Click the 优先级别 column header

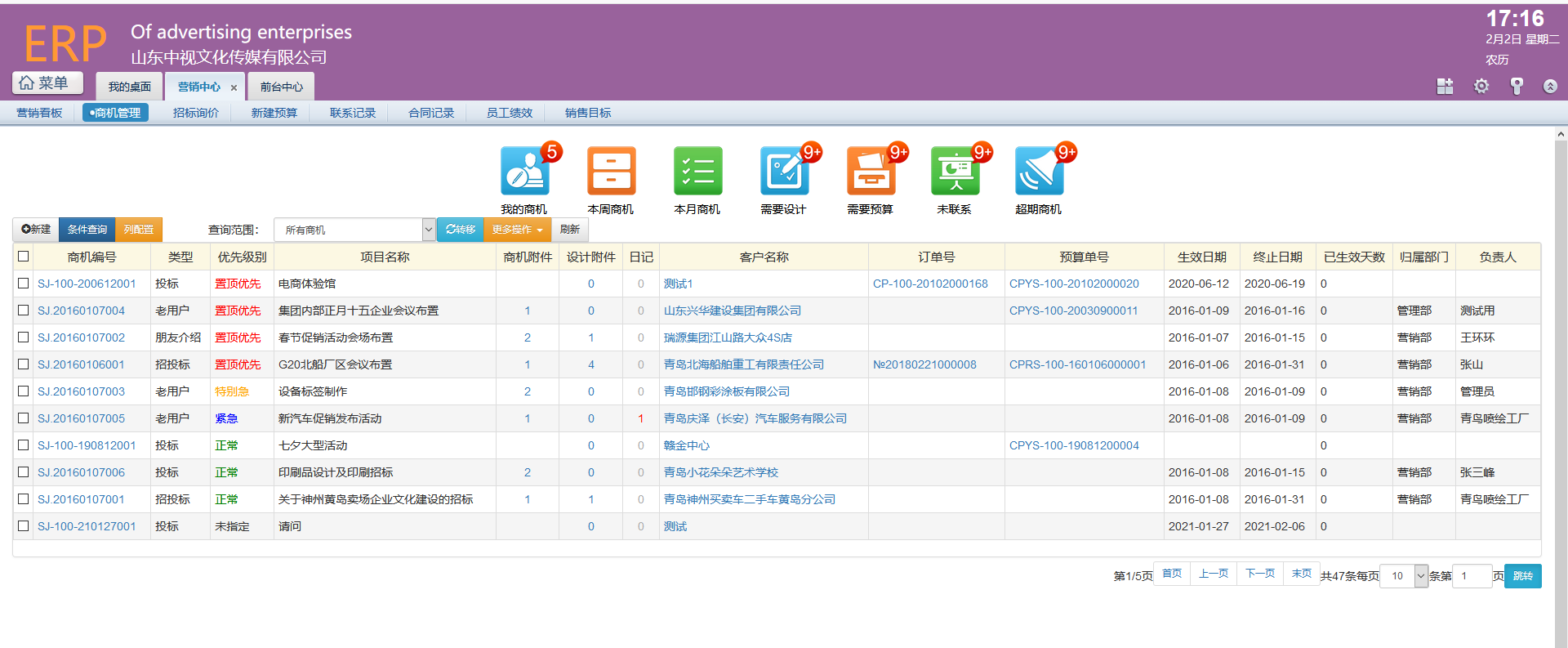[242, 257]
